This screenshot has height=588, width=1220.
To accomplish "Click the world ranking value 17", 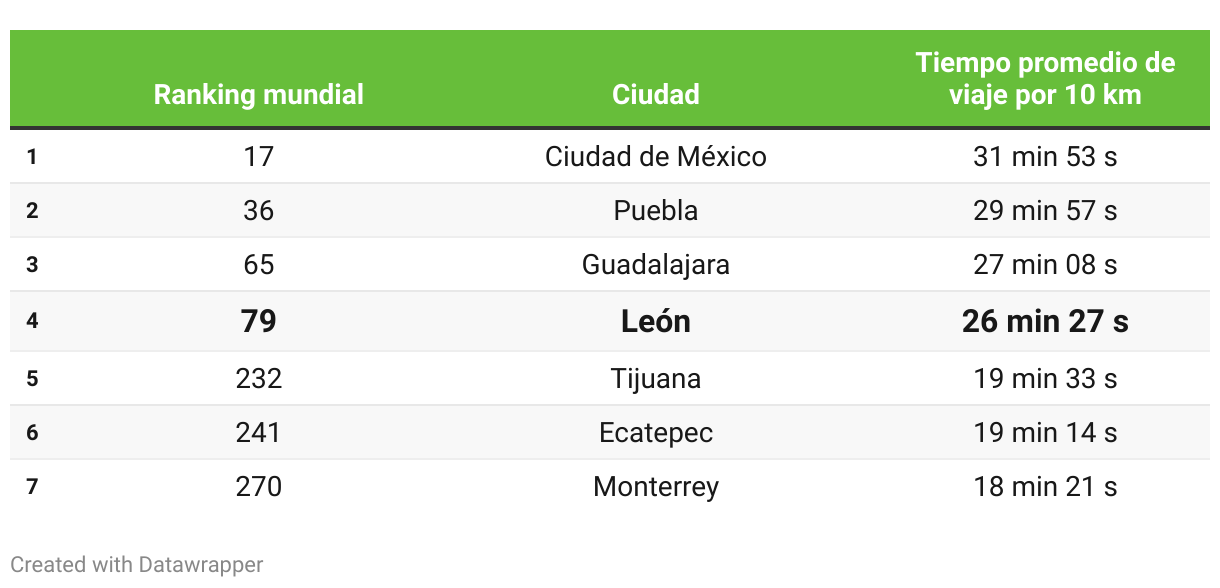I will (258, 157).
